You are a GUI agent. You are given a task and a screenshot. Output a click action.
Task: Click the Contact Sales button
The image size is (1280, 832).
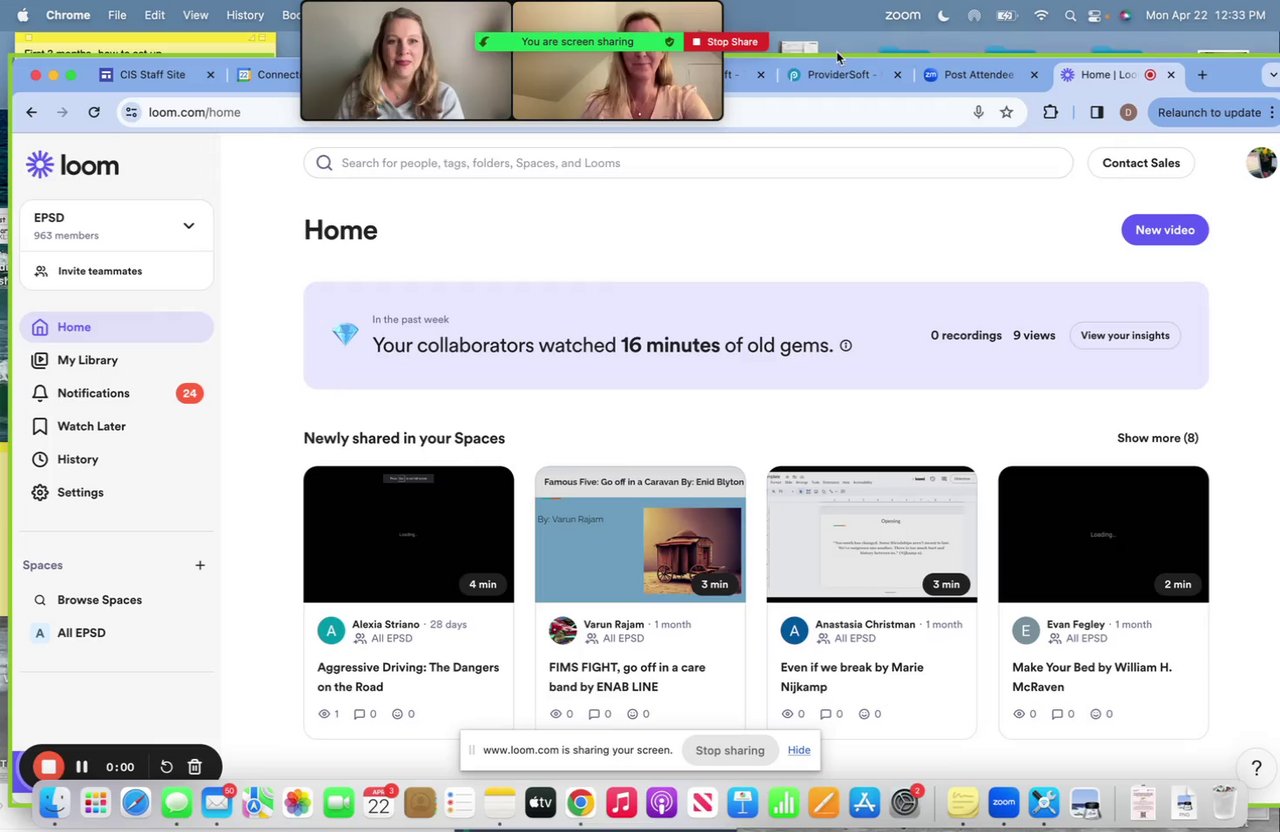(x=1141, y=163)
